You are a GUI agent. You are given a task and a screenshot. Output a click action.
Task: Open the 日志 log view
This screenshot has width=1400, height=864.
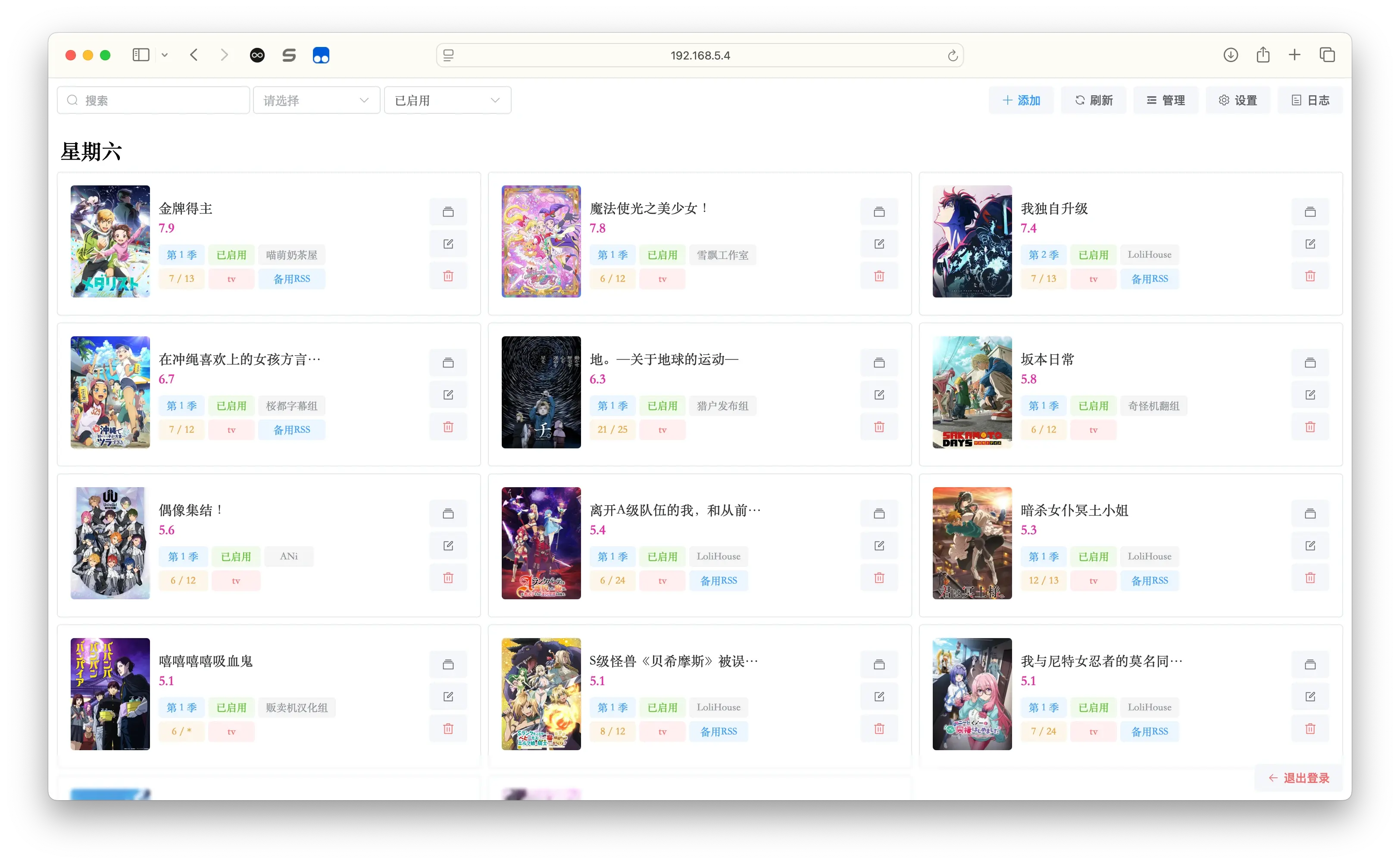[x=1310, y=100]
